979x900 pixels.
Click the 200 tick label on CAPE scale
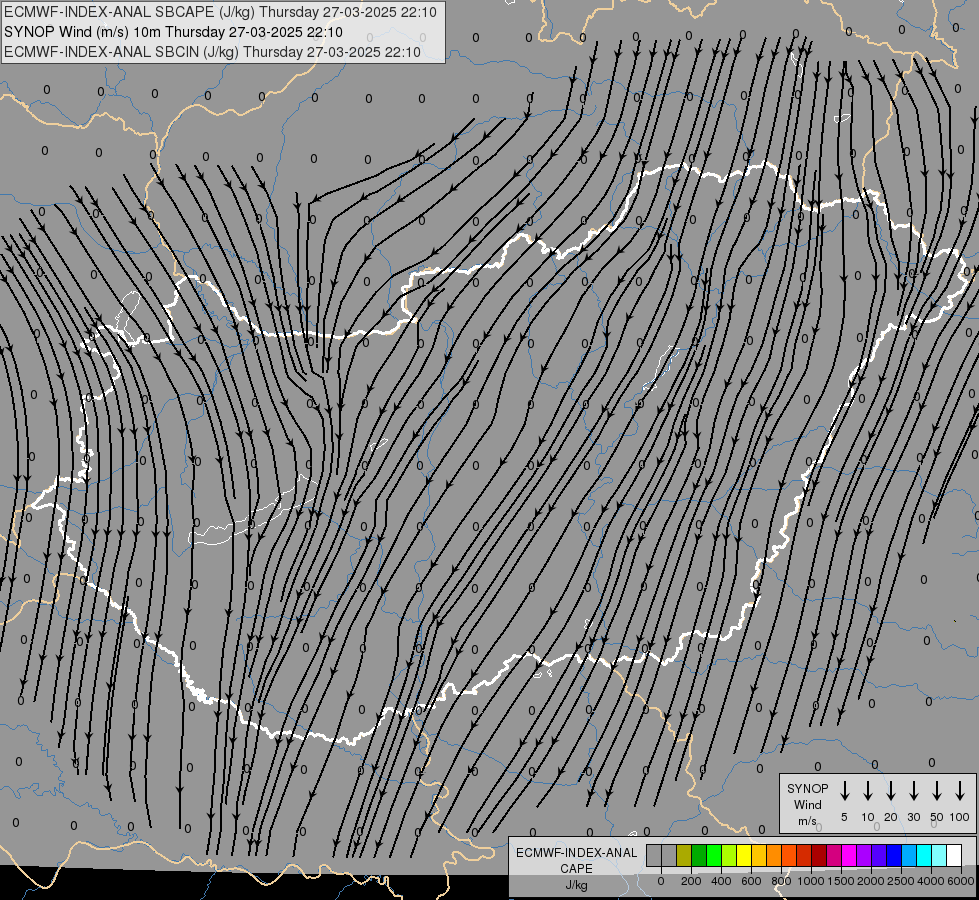point(691,881)
